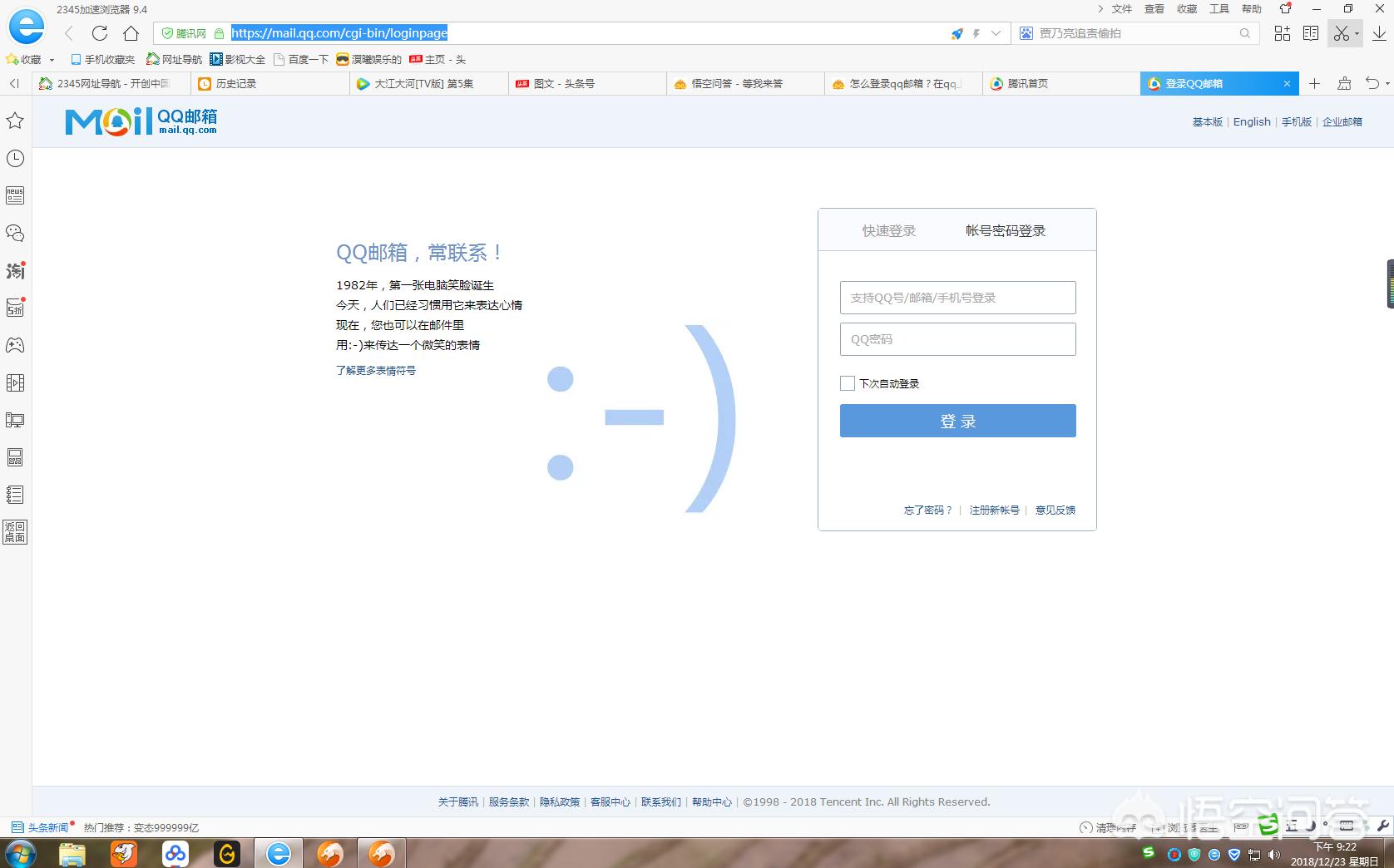Image resolution: width=1394 pixels, height=868 pixels.
Task: Open the favorites star in sidebar
Action: pos(15,121)
